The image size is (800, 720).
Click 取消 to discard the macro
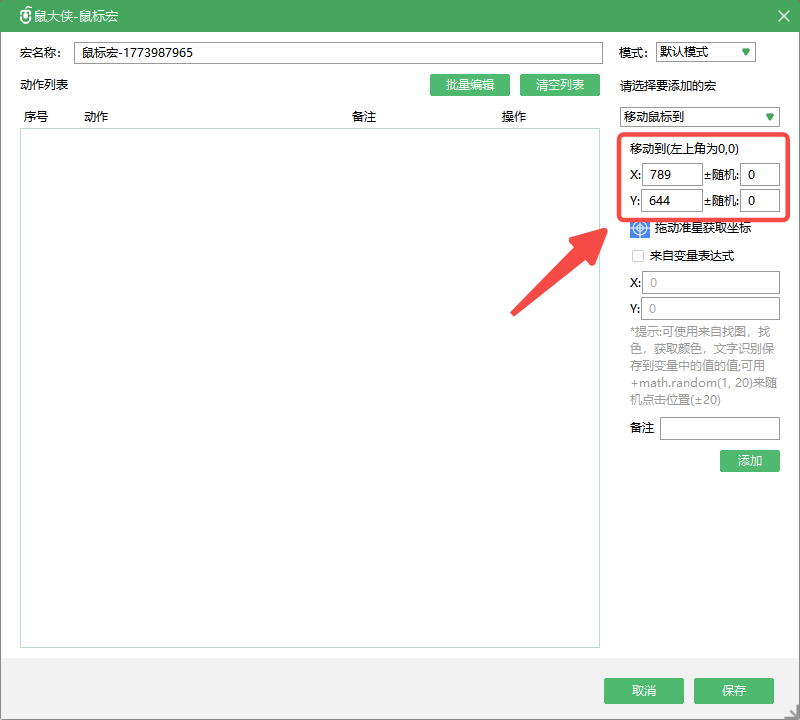click(x=643, y=691)
